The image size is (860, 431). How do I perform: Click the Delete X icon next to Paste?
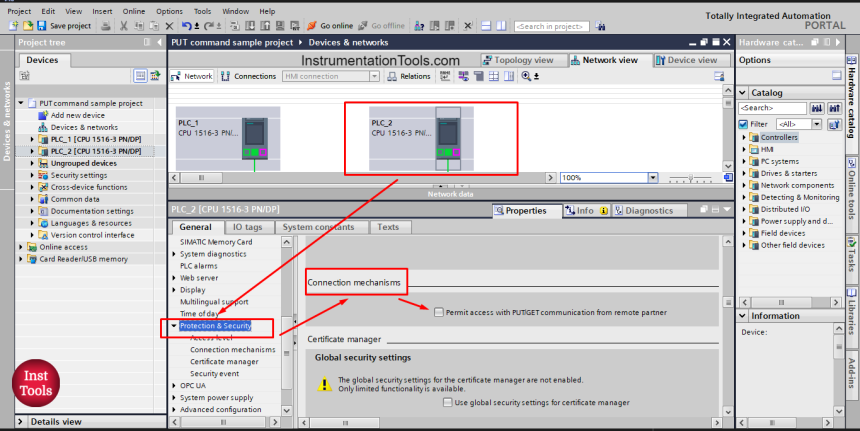tap(169, 26)
